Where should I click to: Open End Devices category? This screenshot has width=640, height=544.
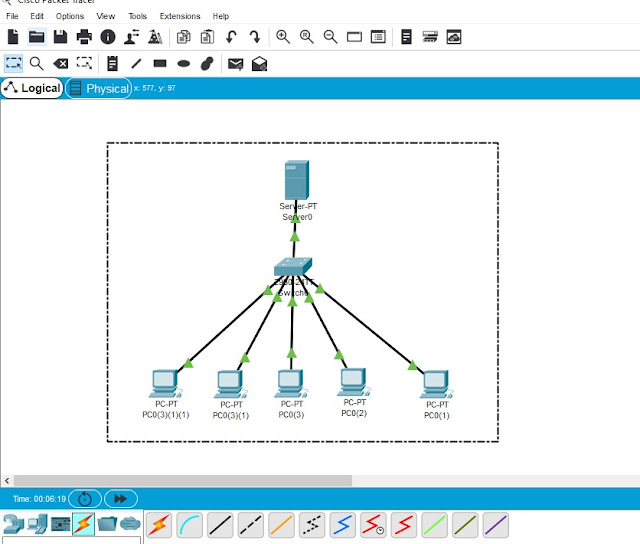38,524
